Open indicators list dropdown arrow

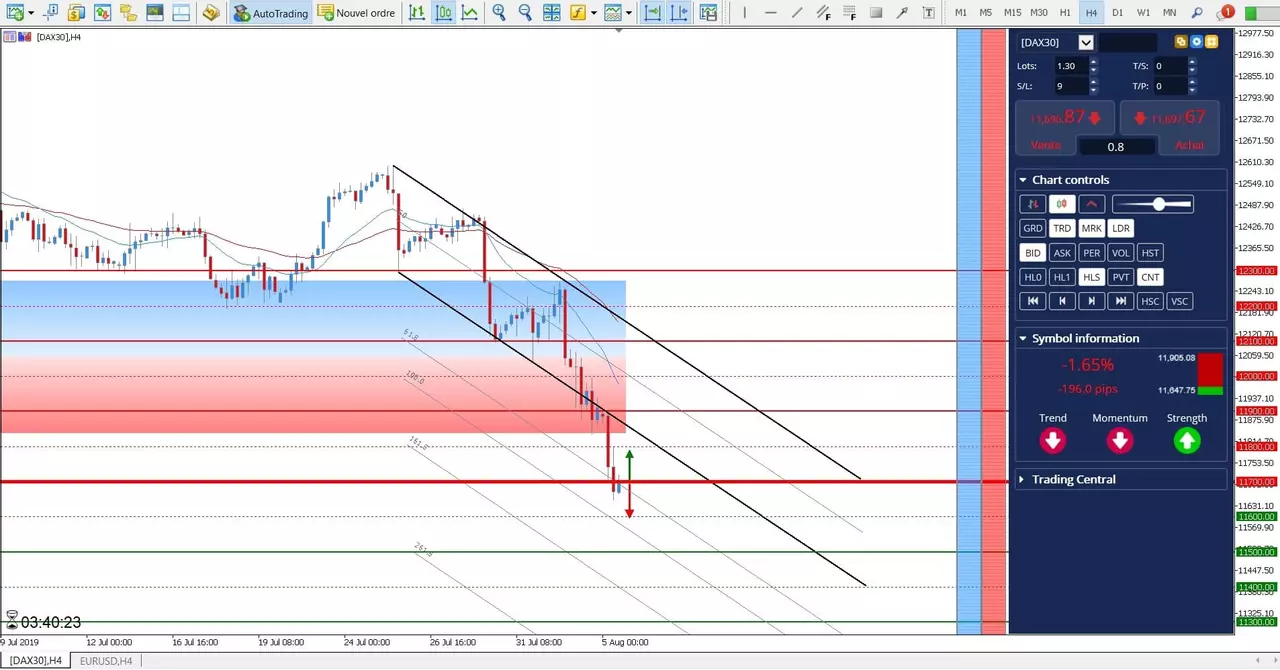[594, 13]
